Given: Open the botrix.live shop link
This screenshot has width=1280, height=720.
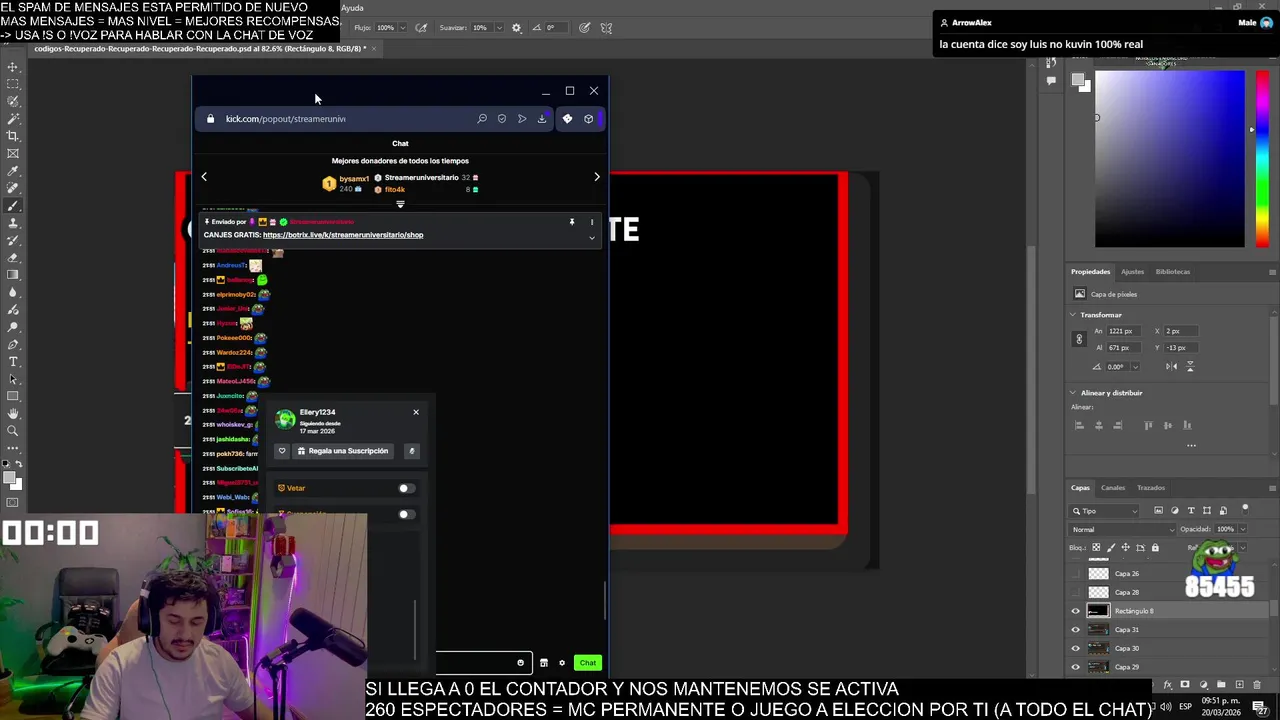Looking at the screenshot, I should point(343,235).
